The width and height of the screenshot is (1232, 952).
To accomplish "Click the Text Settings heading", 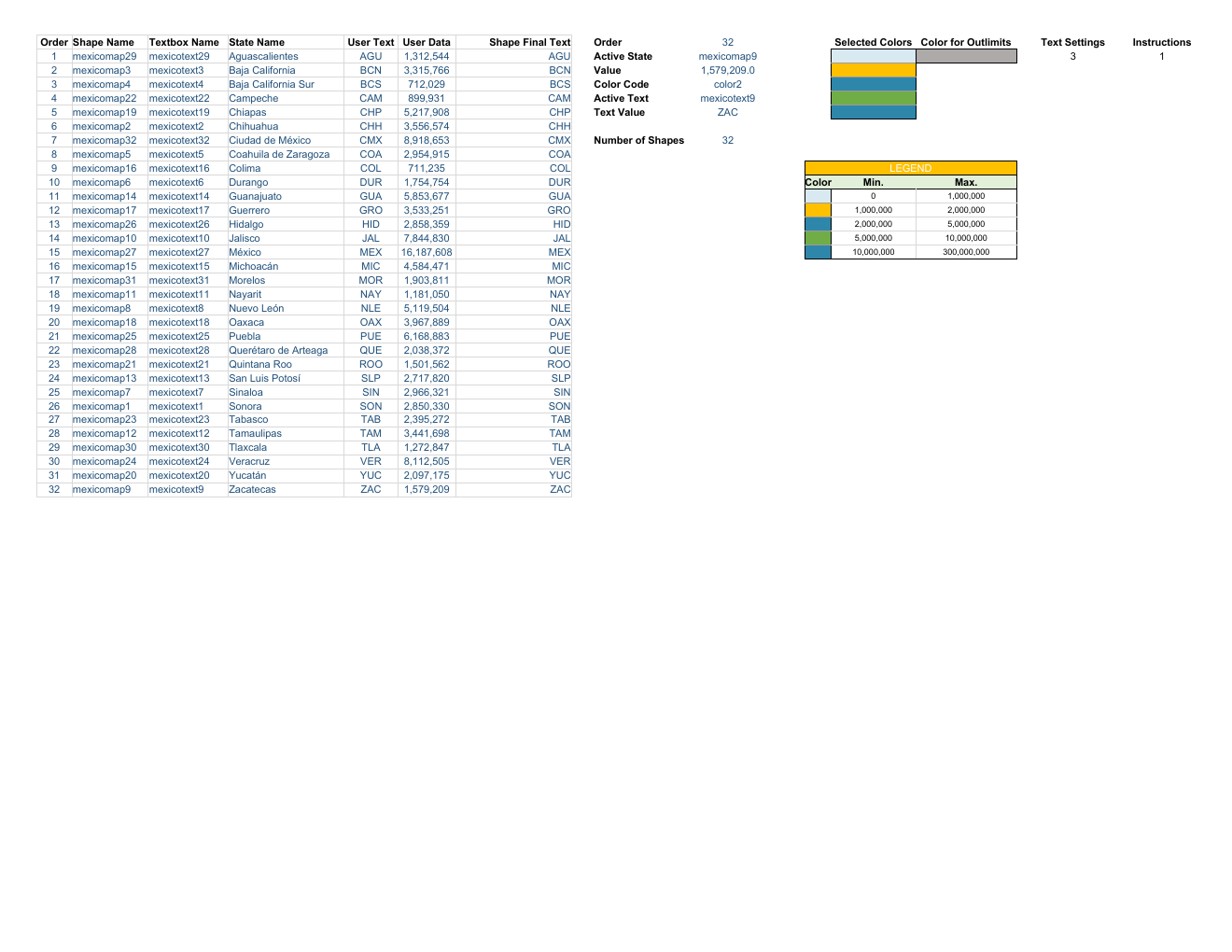I will [x=1072, y=42].
